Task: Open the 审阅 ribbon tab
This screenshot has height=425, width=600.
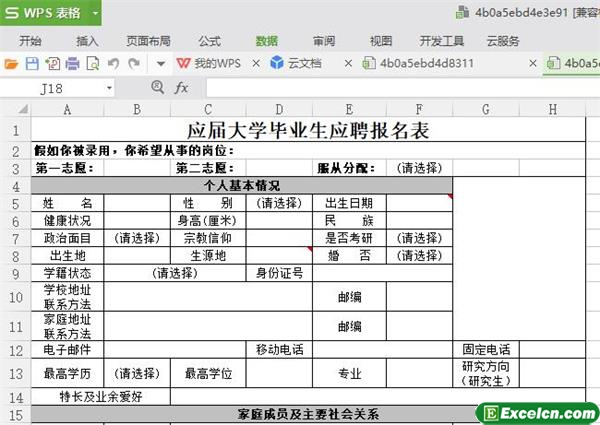Action: click(x=324, y=41)
